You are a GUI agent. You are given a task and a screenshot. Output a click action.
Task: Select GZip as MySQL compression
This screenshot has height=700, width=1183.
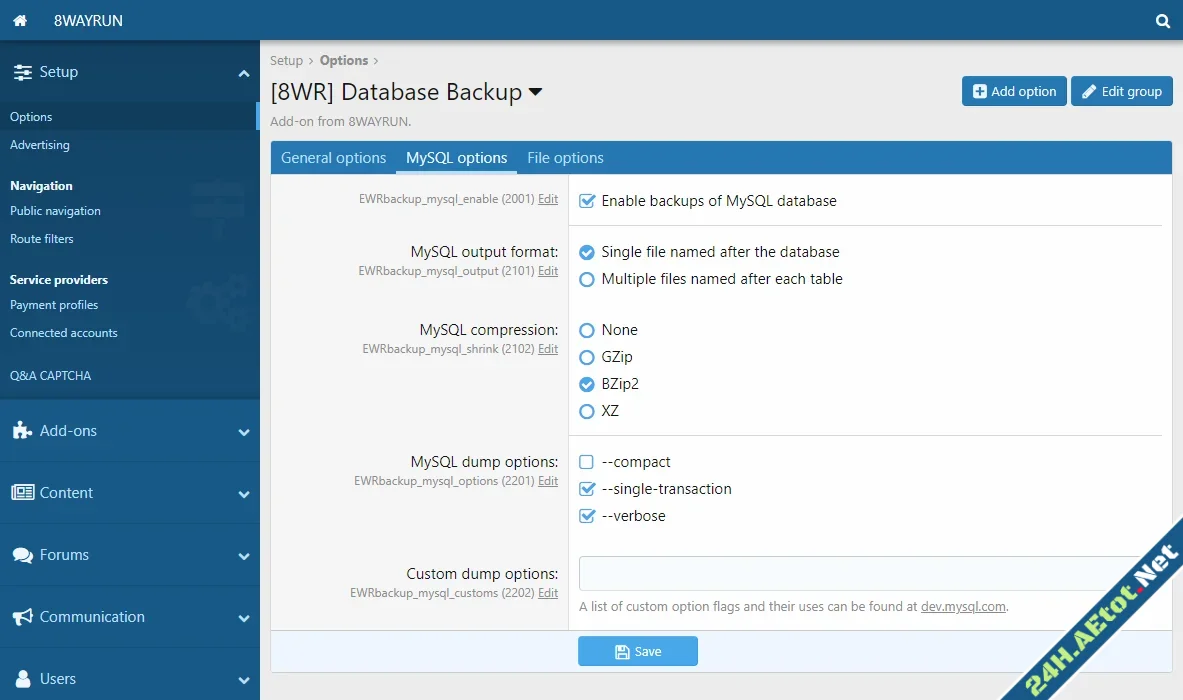coord(587,356)
